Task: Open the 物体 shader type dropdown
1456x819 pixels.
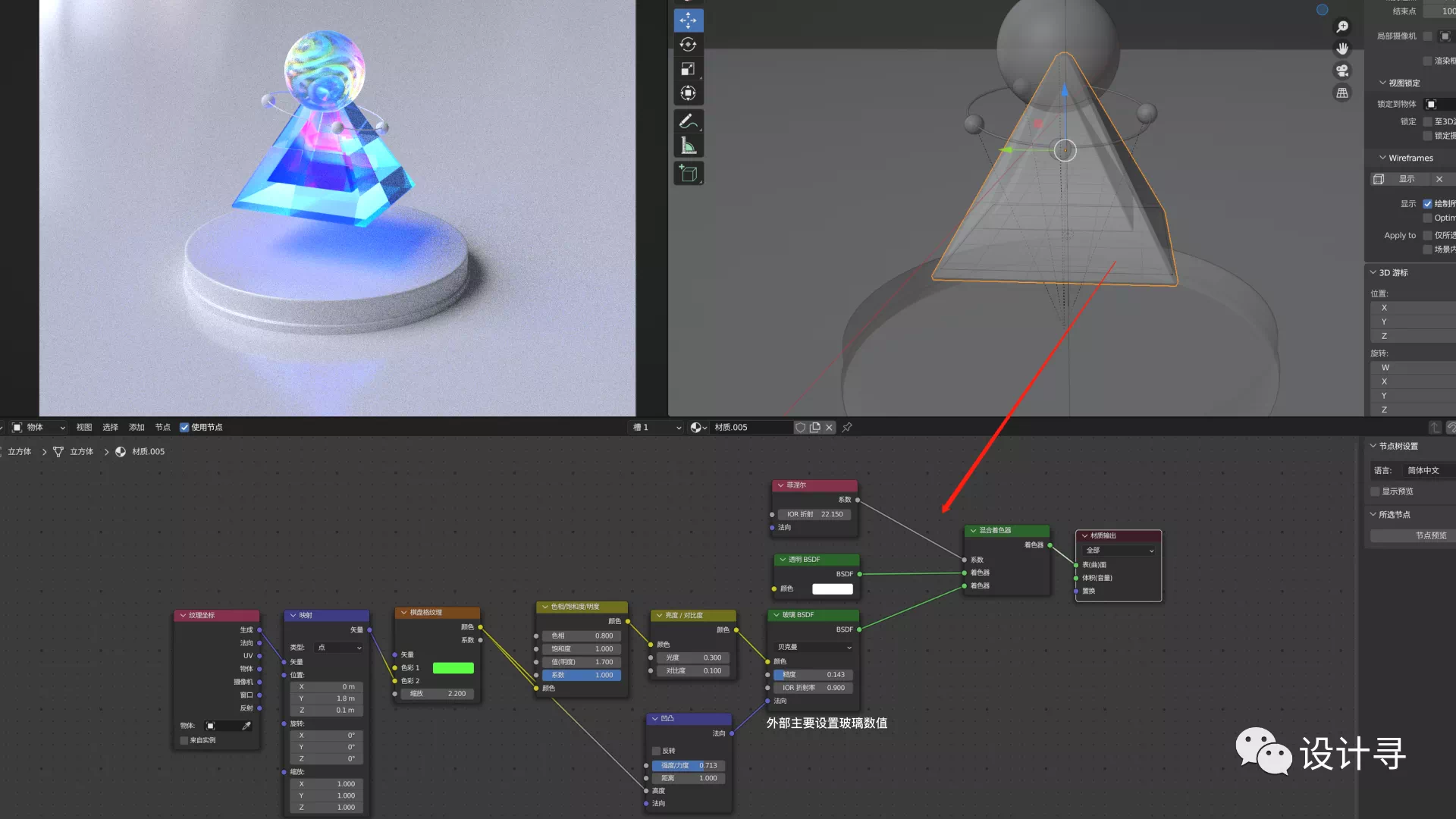Action: click(x=39, y=428)
